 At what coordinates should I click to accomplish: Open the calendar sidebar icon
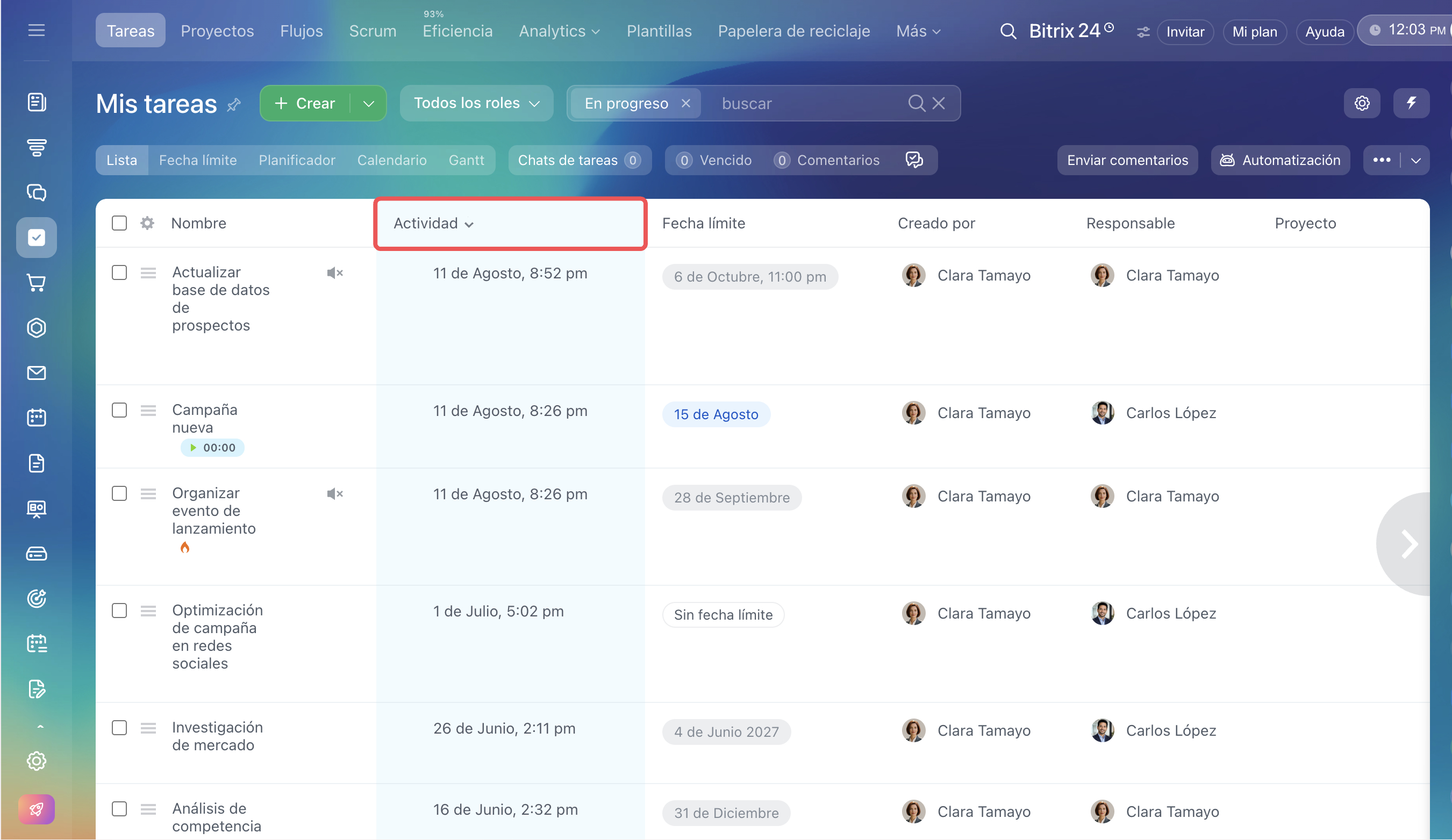click(x=37, y=417)
